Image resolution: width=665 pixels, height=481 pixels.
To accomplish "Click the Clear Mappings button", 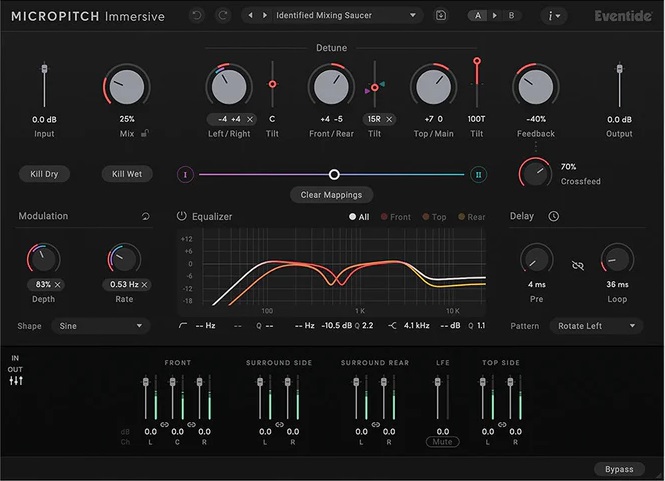I will 331,195.
